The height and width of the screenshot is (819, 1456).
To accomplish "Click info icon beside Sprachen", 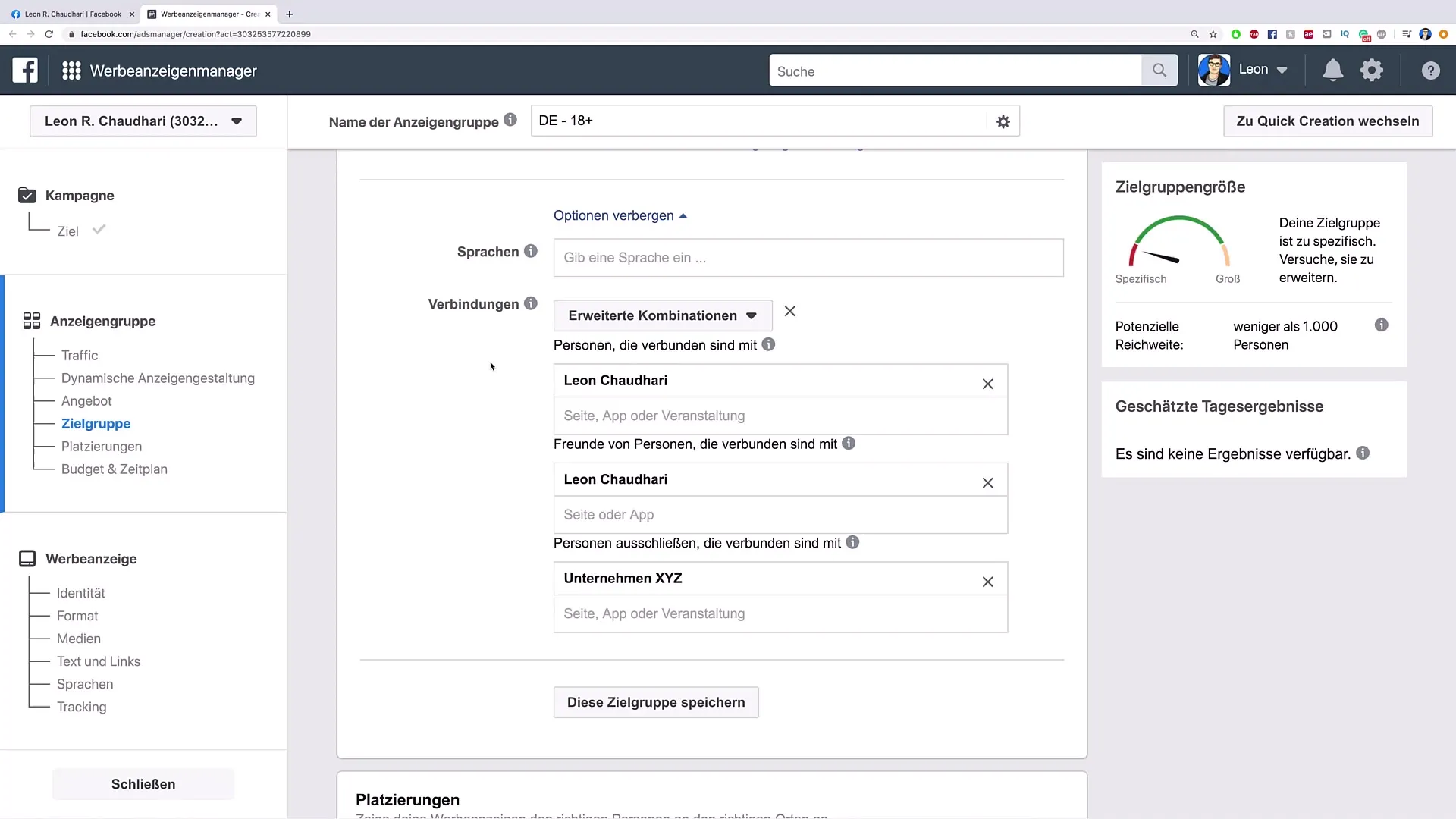I will coord(531,251).
